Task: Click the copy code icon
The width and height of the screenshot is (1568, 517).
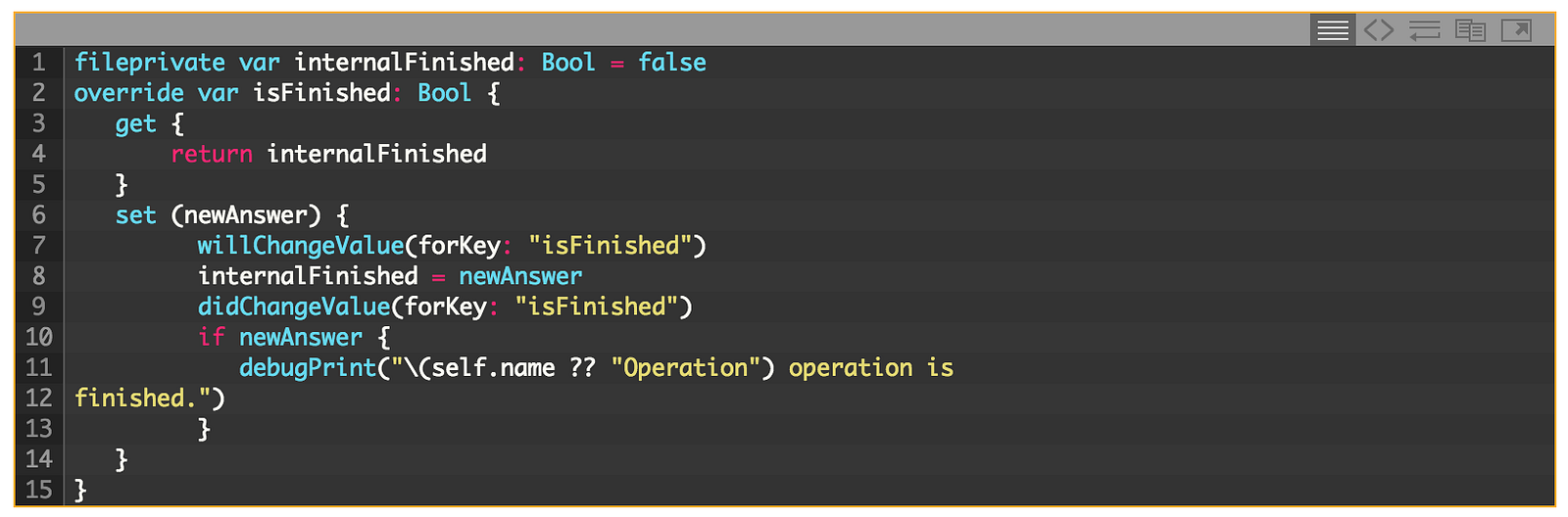Action: pos(1470,30)
